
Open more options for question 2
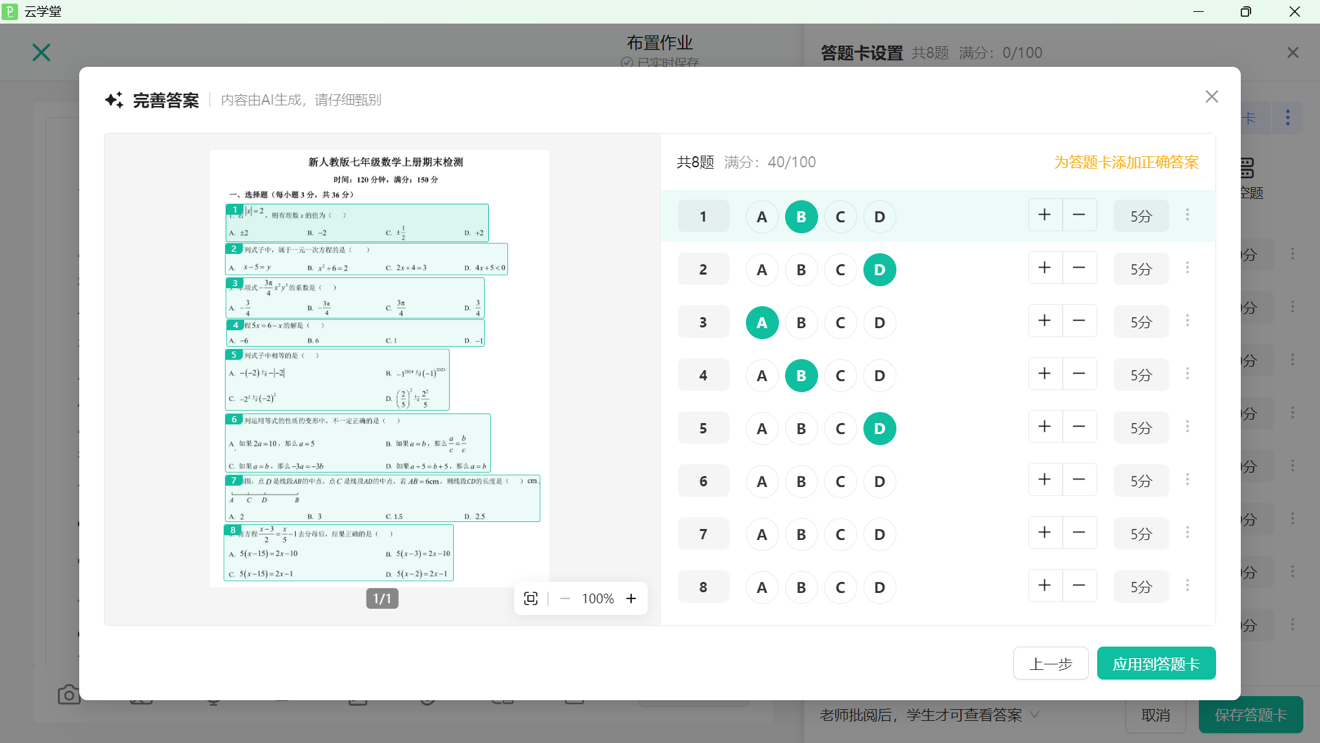click(x=1188, y=268)
